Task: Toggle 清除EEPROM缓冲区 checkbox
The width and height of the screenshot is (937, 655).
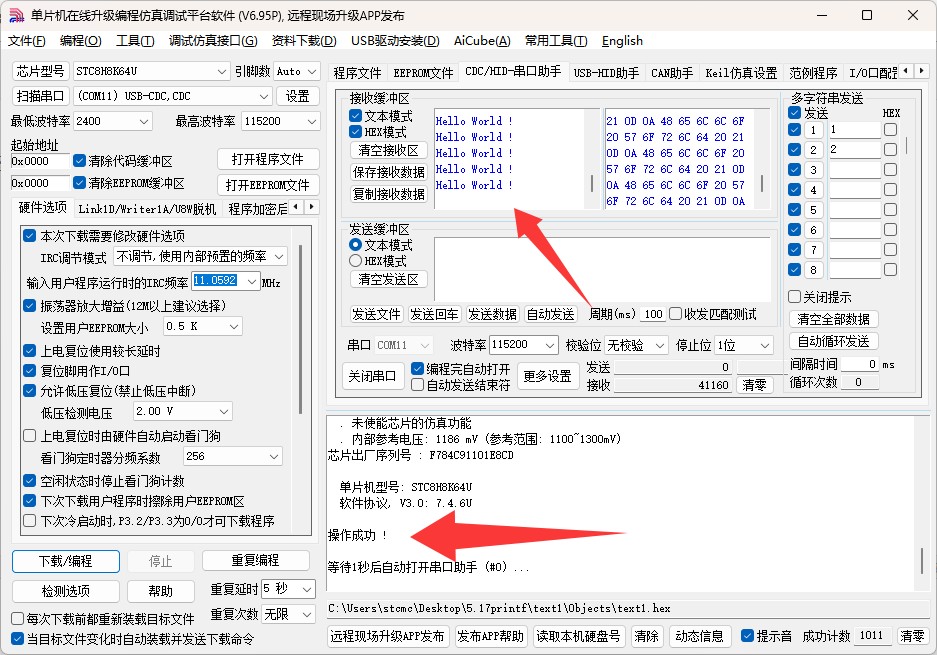Action: point(79,182)
